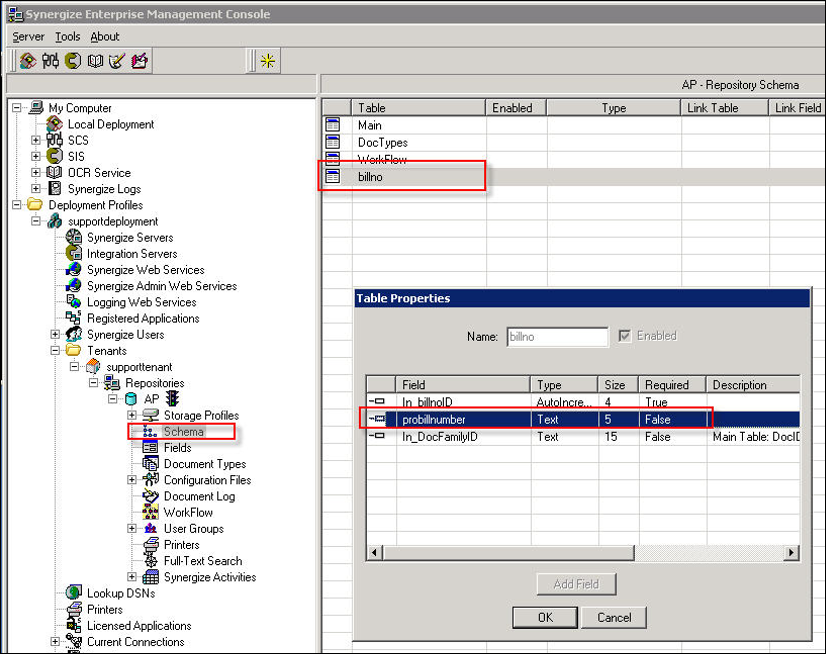Click the Required column header

pos(672,385)
